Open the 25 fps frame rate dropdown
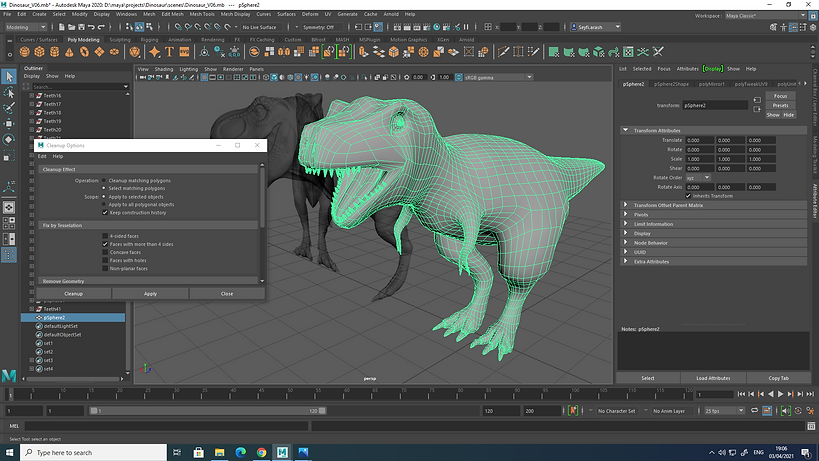The height and width of the screenshot is (461, 819). click(x=724, y=411)
